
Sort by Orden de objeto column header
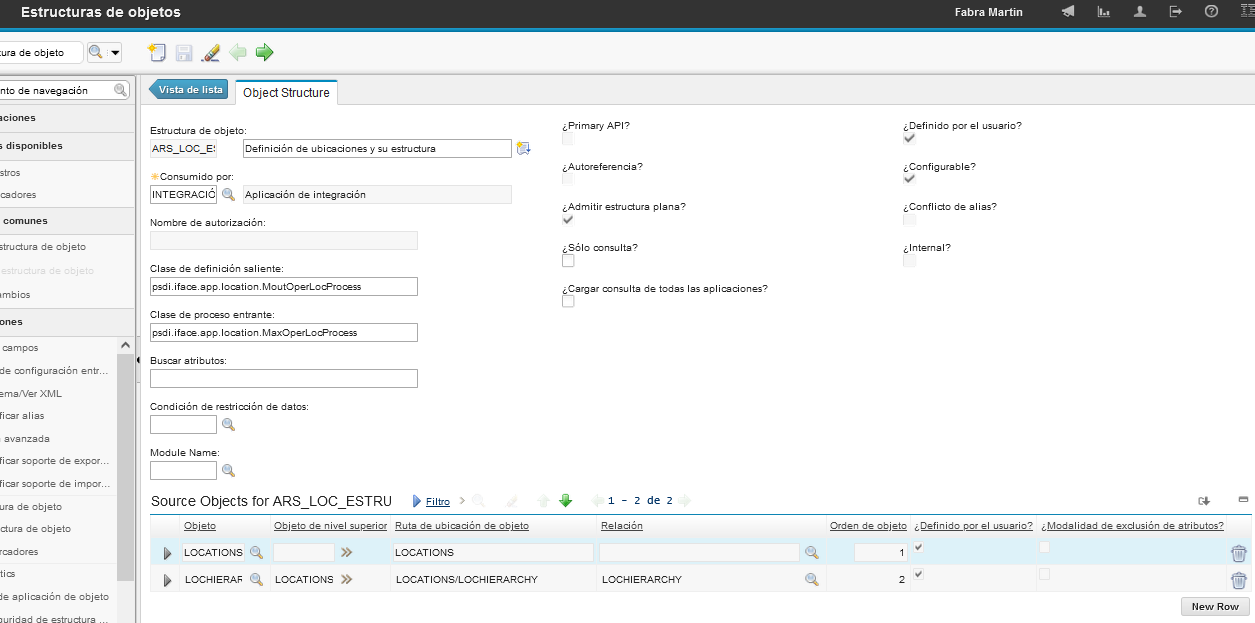point(868,526)
